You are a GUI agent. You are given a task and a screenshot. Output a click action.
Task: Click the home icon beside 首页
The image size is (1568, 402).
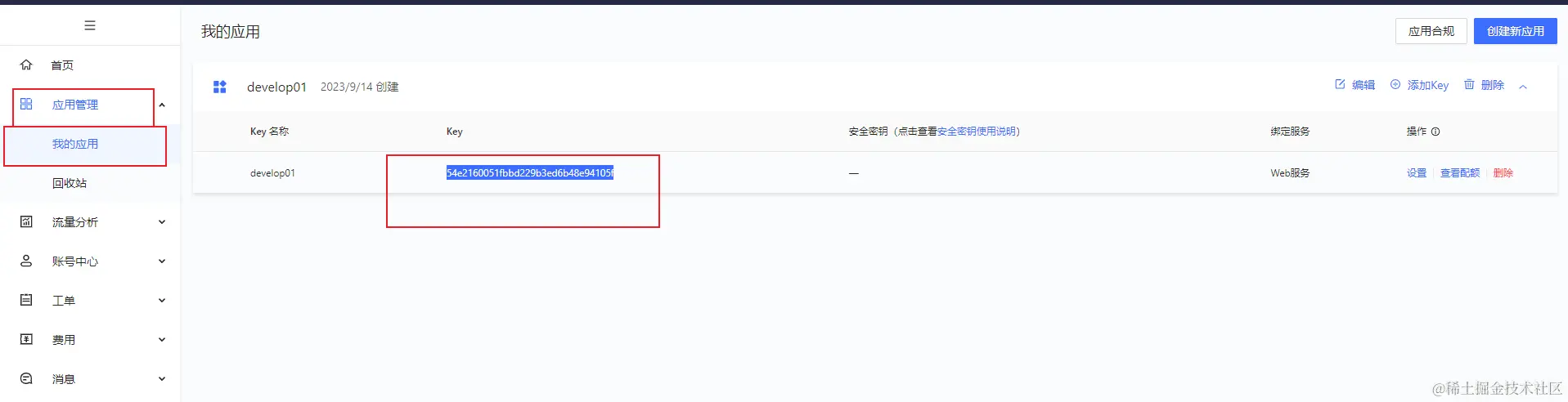26,65
